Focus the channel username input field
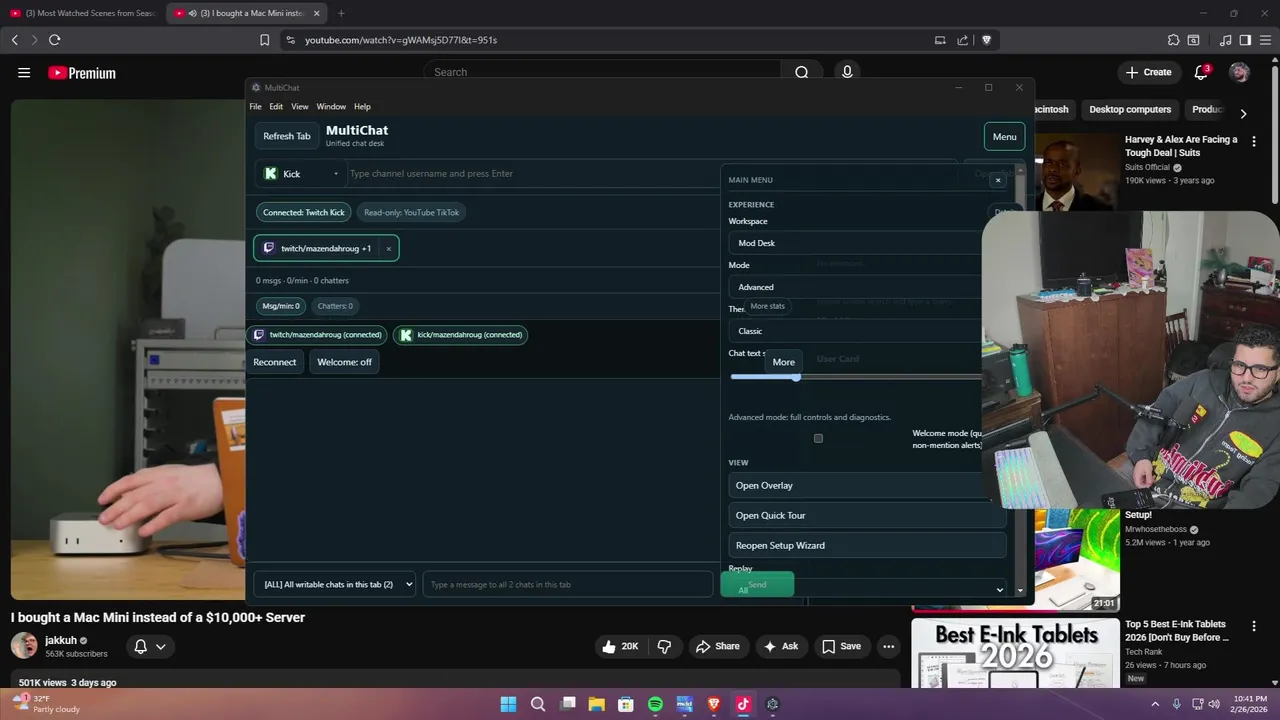The image size is (1280, 720). pyautogui.click(x=654, y=173)
